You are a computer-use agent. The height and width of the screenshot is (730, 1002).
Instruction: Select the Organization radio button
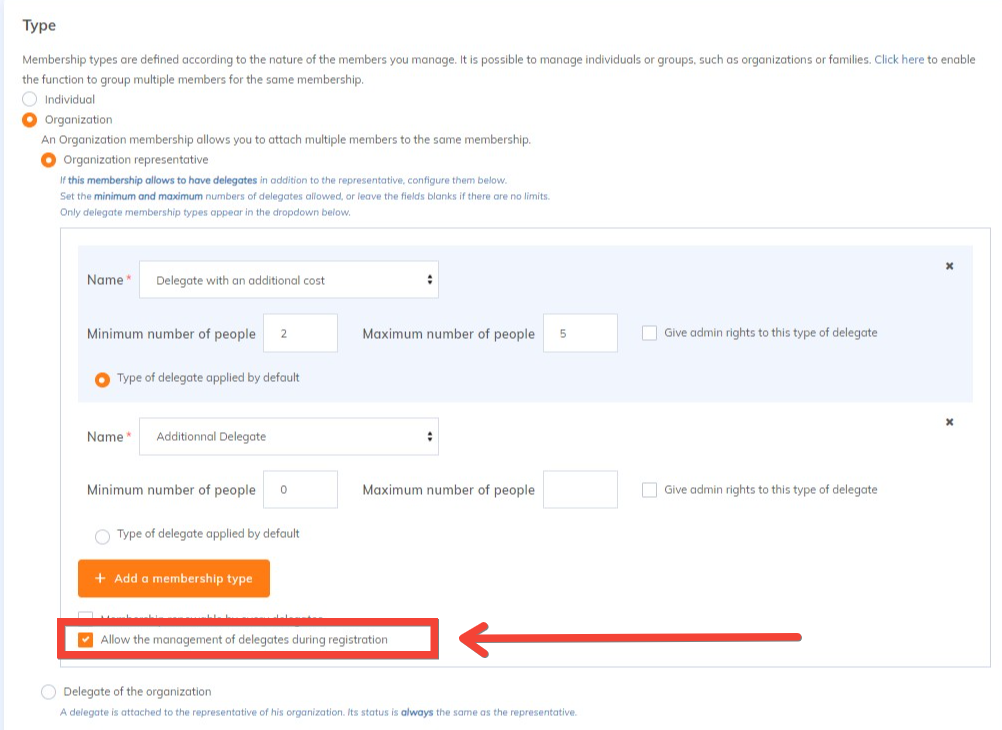point(30,120)
